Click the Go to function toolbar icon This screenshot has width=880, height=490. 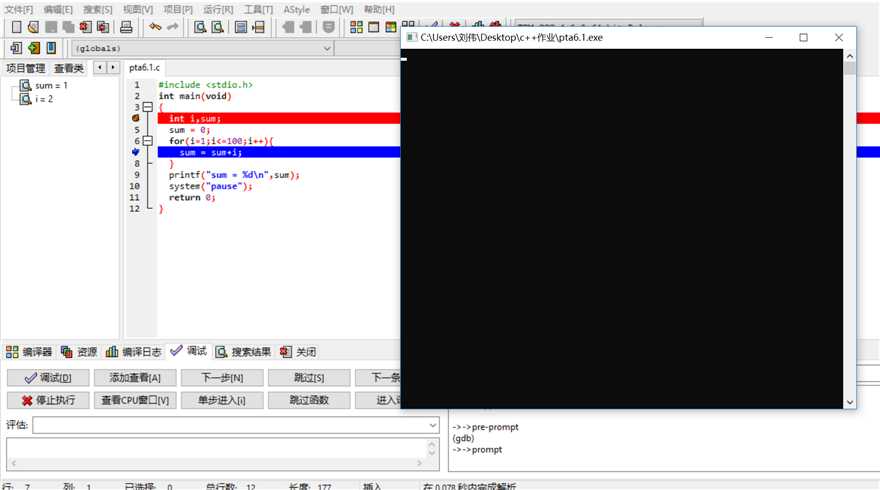(x=241, y=27)
